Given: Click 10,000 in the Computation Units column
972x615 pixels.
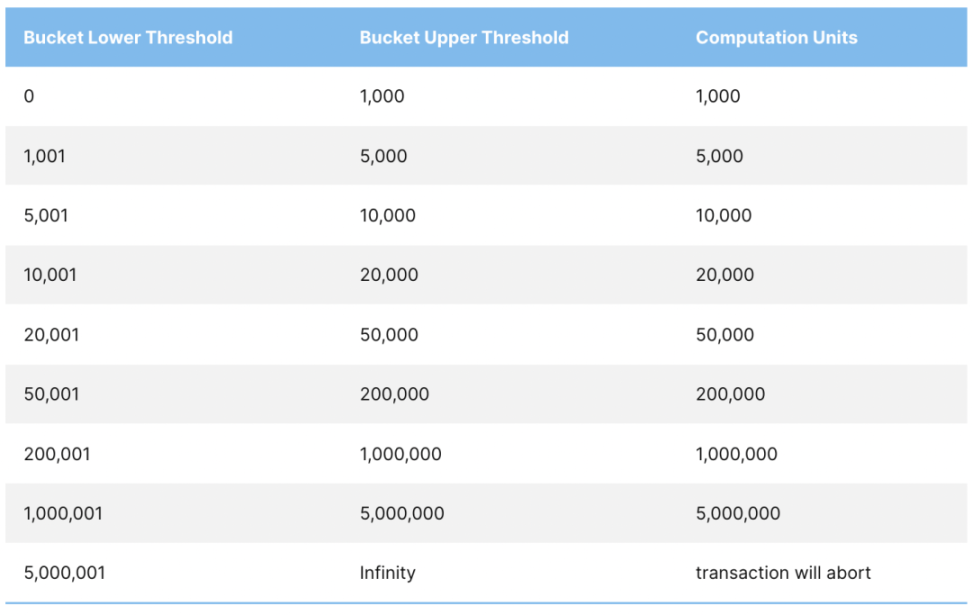Looking at the screenshot, I should coord(724,216).
